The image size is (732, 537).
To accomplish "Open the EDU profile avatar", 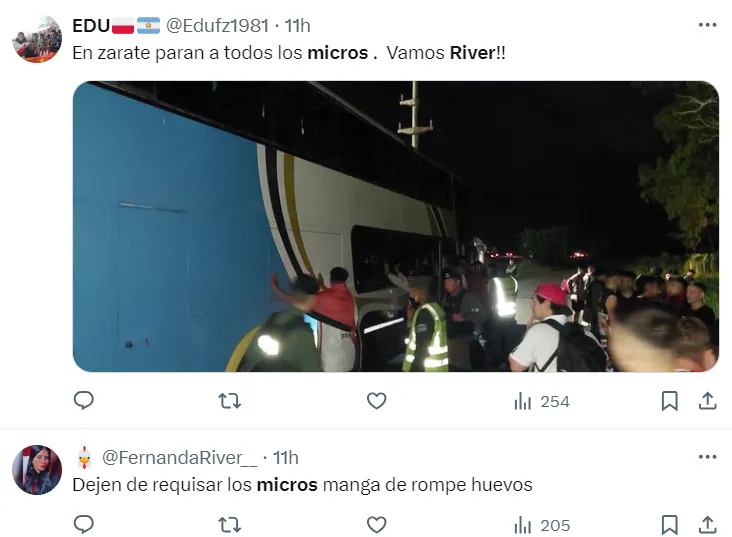I will coord(37,38).
